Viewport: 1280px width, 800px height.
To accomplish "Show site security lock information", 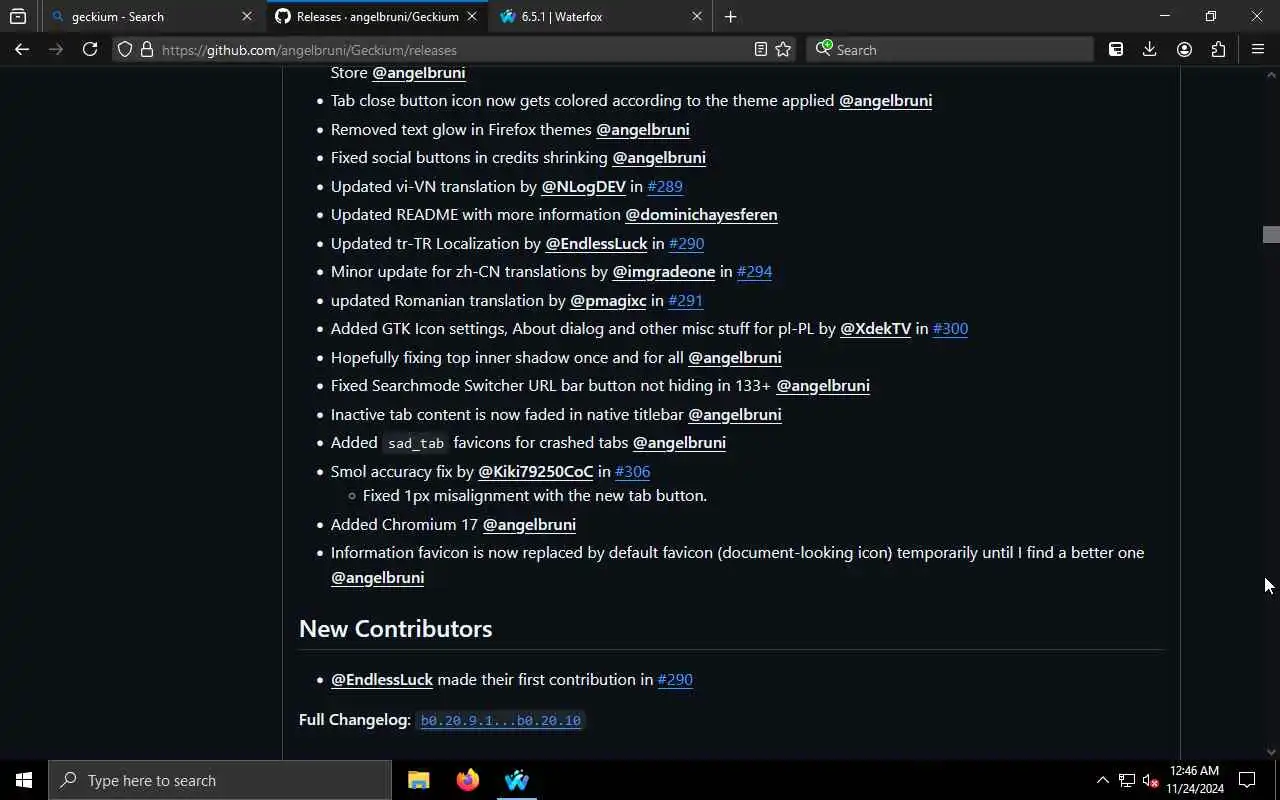I will pyautogui.click(x=146, y=49).
